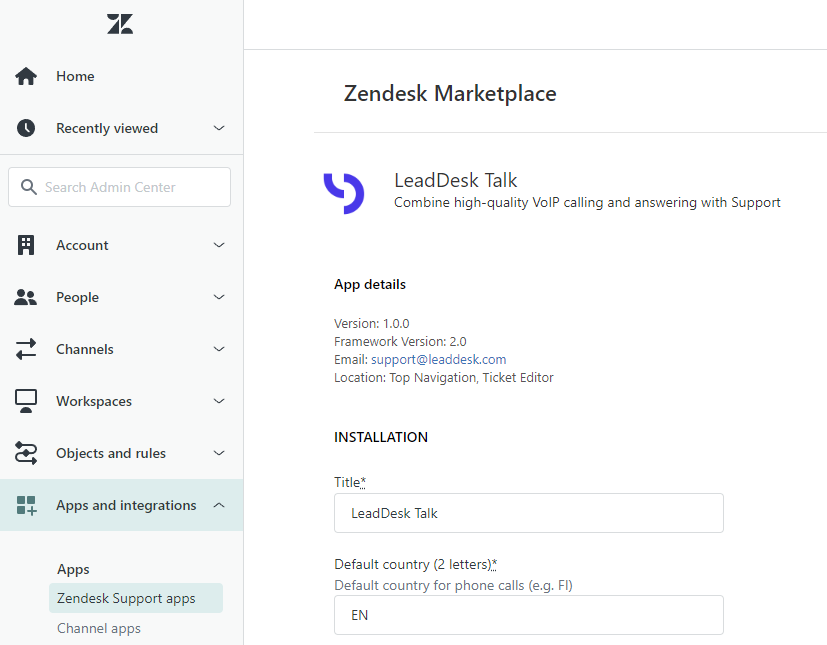Click the Zendesk logo icon
827x645 pixels.
[x=120, y=24]
